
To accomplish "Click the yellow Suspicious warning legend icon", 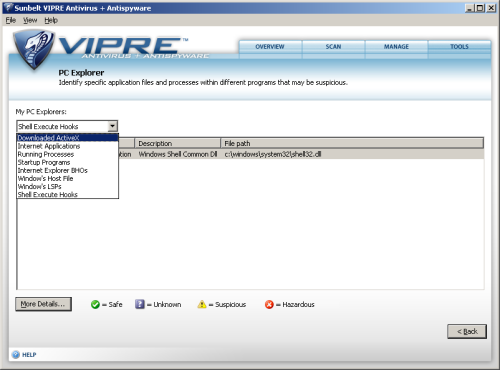I will pos(202,304).
